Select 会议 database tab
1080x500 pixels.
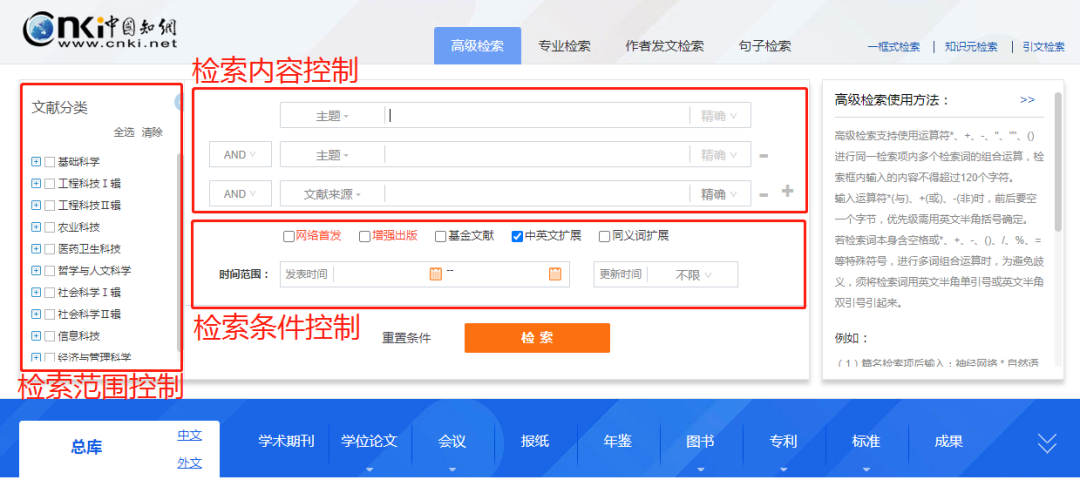(x=452, y=441)
